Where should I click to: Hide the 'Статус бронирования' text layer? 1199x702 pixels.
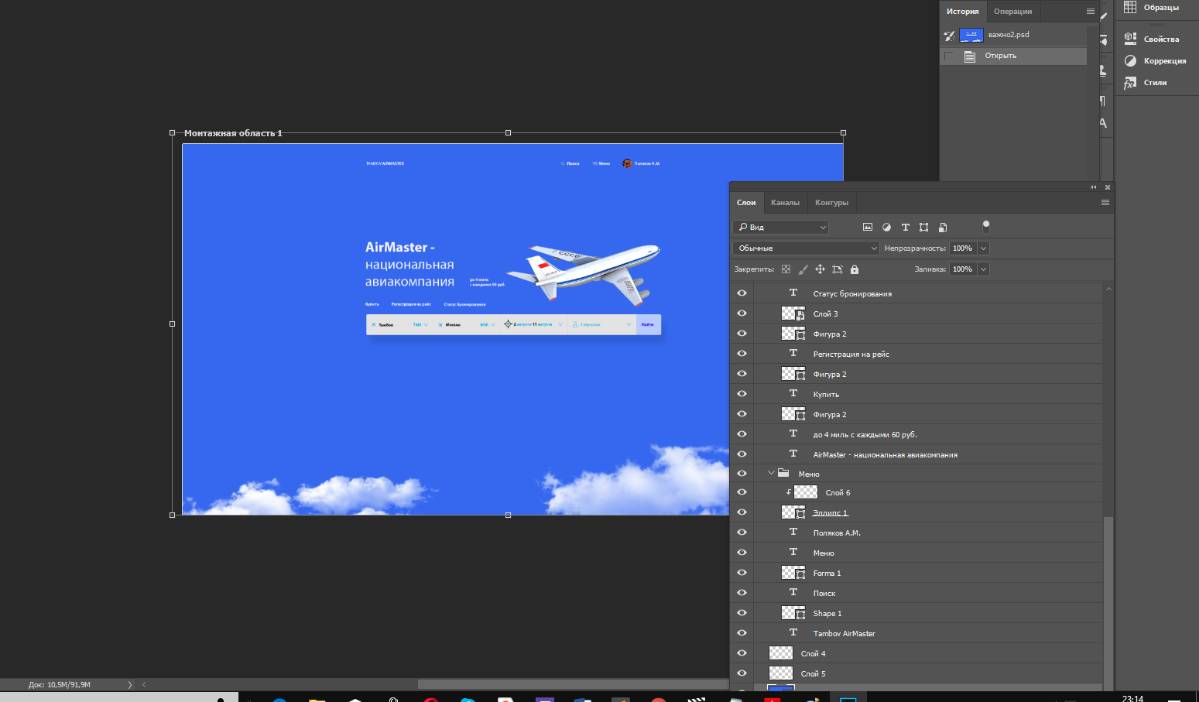[x=741, y=294]
